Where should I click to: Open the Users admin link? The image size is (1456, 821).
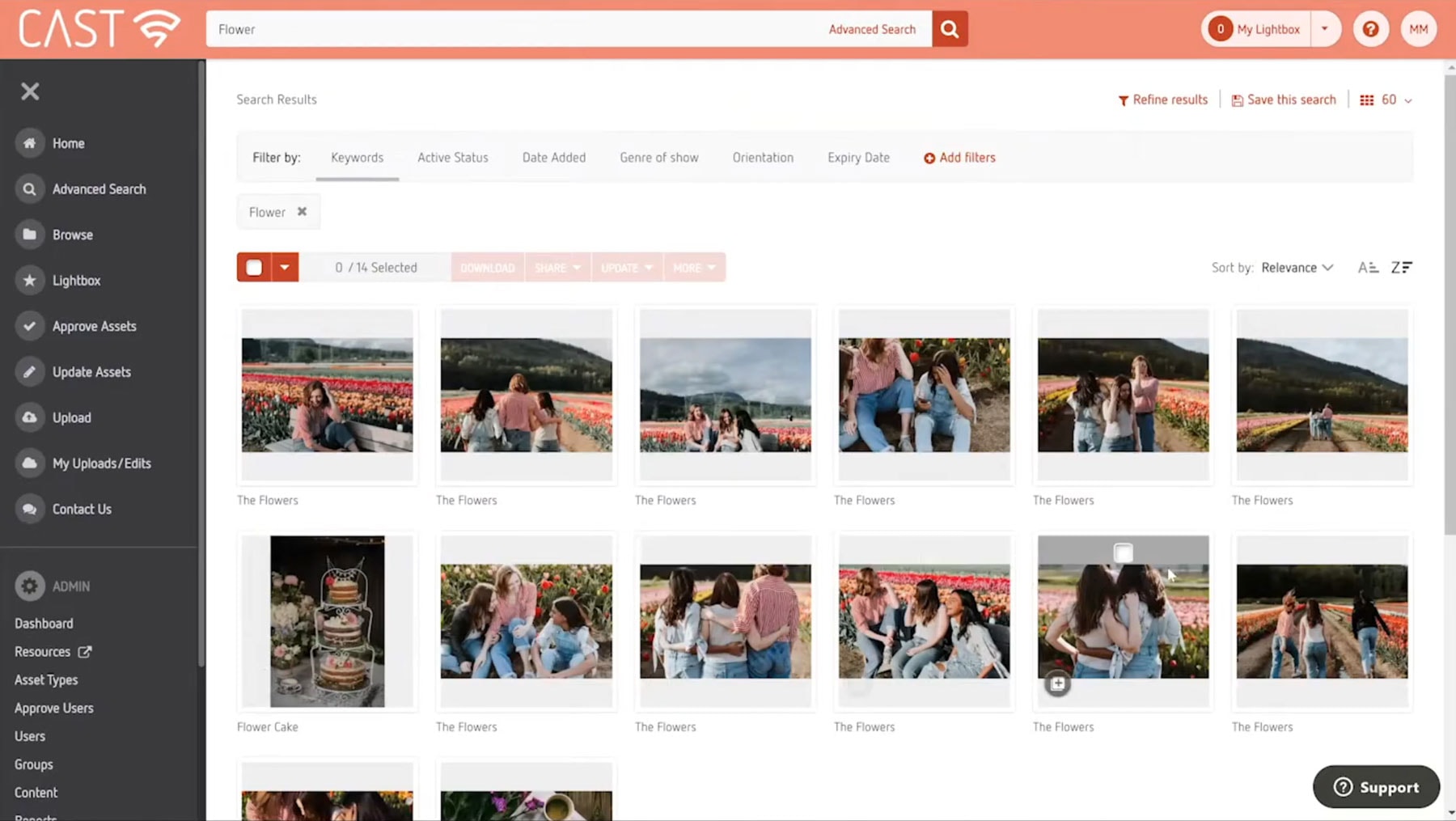pos(30,737)
